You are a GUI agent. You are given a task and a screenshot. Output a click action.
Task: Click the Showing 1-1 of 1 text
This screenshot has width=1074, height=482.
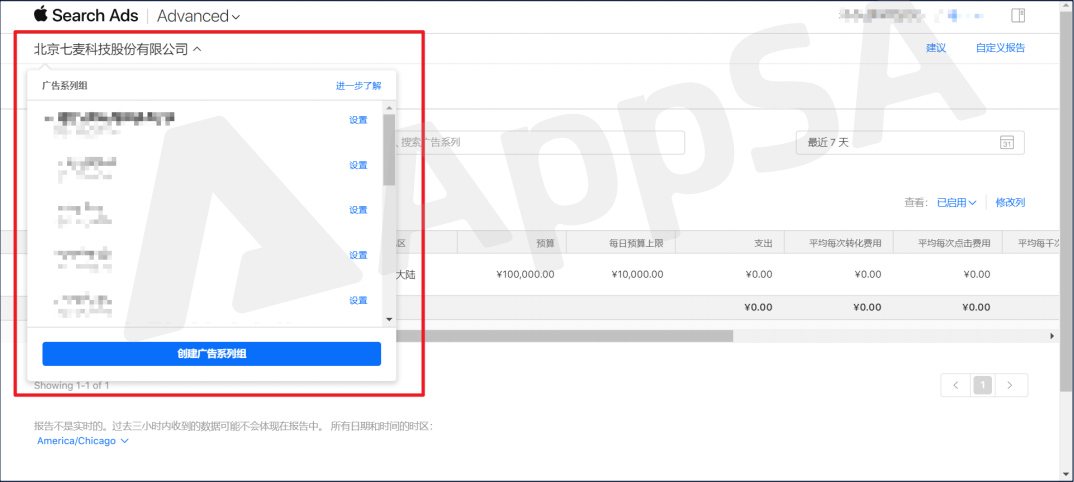pos(71,385)
